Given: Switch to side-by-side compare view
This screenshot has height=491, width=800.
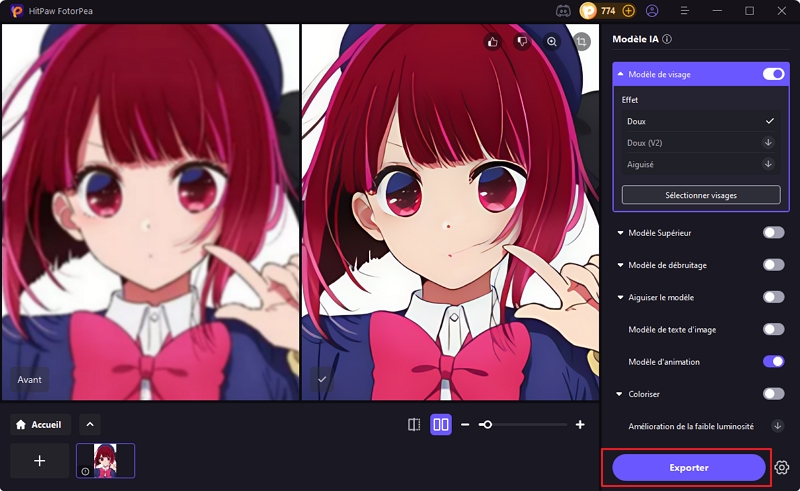Looking at the screenshot, I should click(x=441, y=425).
